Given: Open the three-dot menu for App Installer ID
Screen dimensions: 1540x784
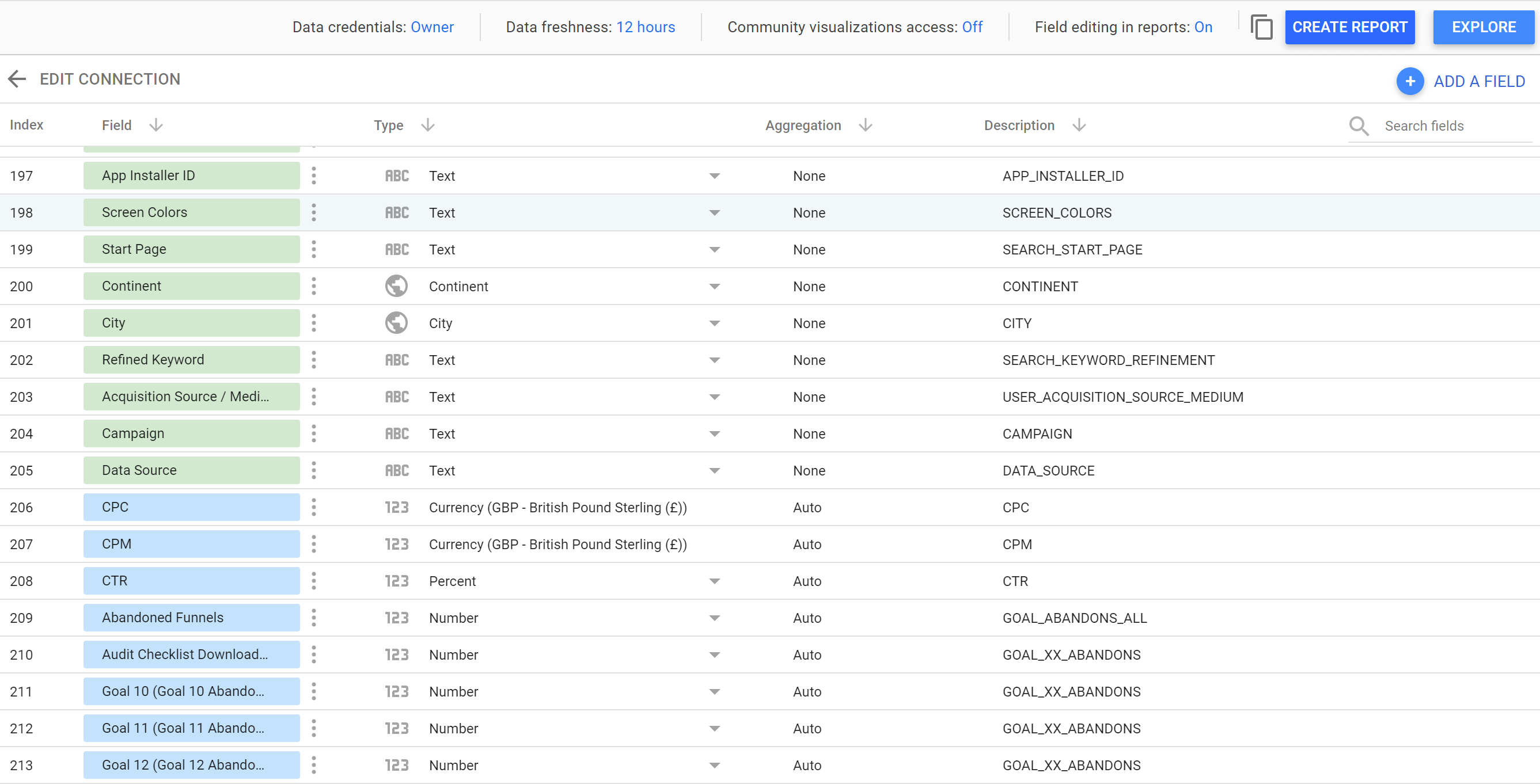Looking at the screenshot, I should tap(314, 176).
